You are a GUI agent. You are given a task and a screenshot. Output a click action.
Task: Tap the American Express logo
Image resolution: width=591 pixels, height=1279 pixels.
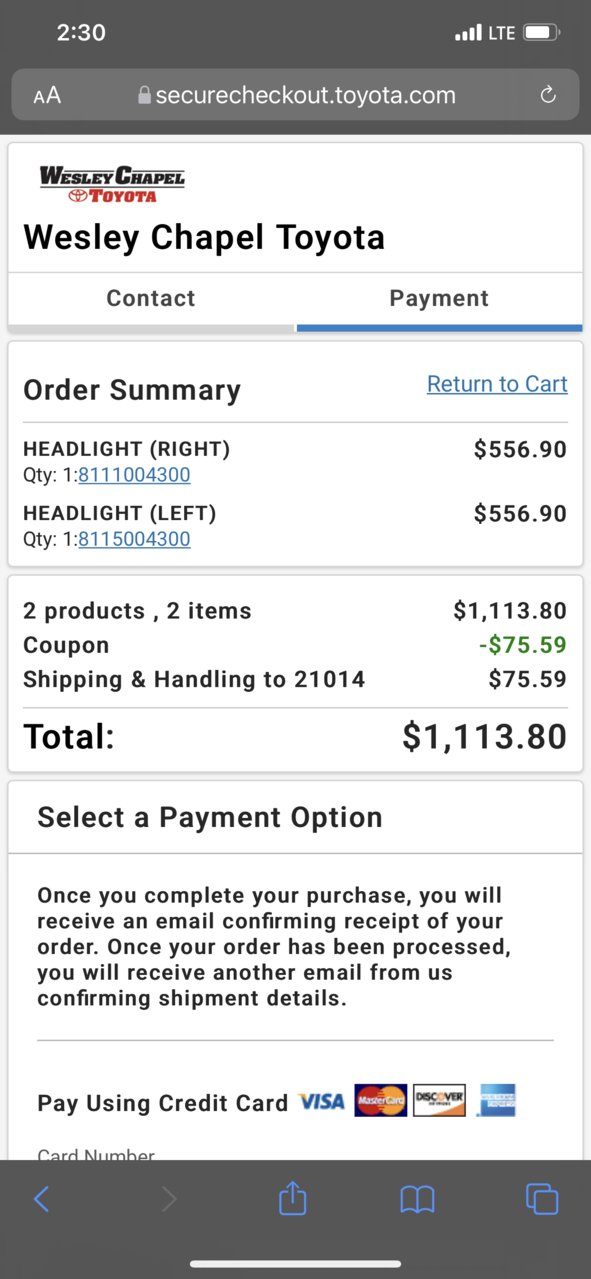click(496, 1100)
